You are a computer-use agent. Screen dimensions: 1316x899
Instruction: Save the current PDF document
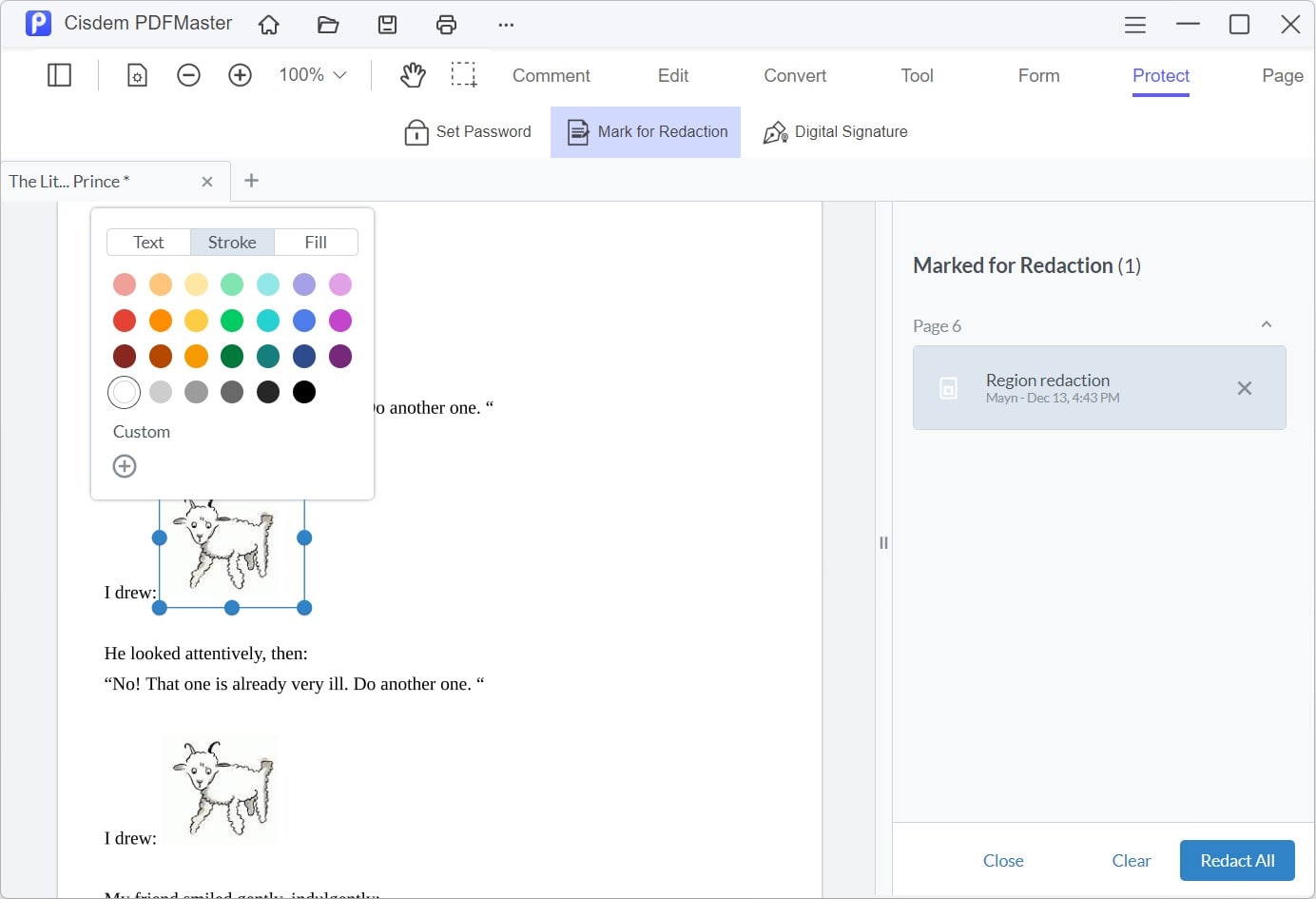click(x=387, y=24)
